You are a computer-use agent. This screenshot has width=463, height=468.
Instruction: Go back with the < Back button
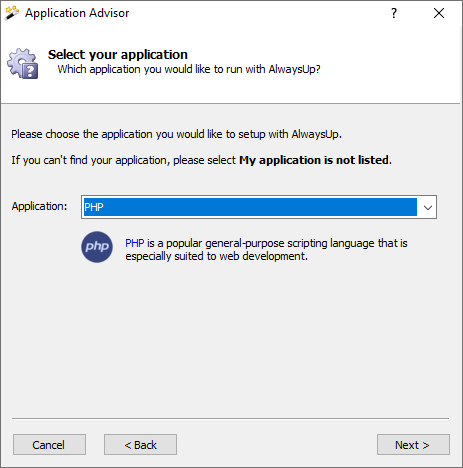140,445
